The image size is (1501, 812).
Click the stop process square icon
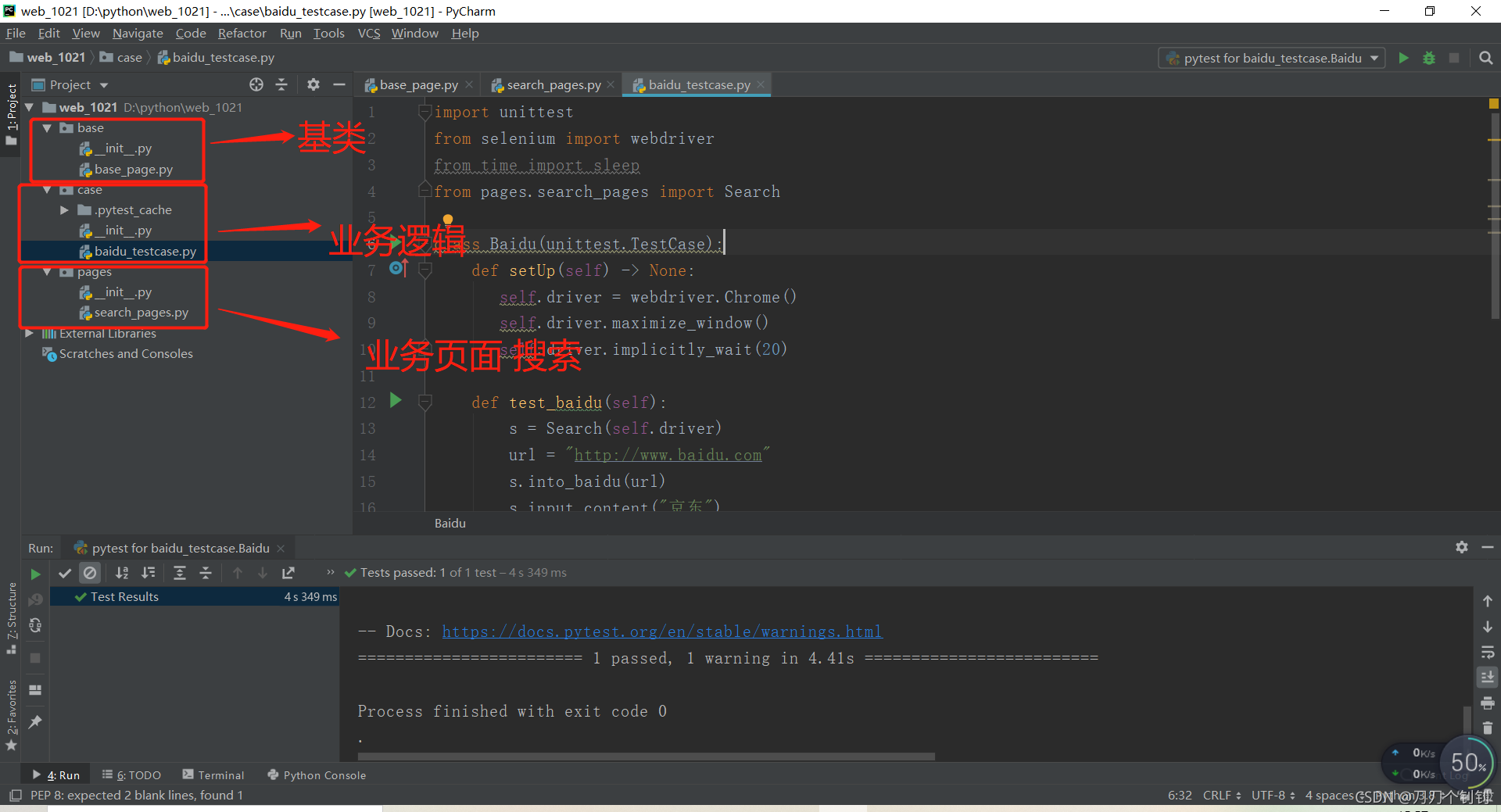(1454, 57)
